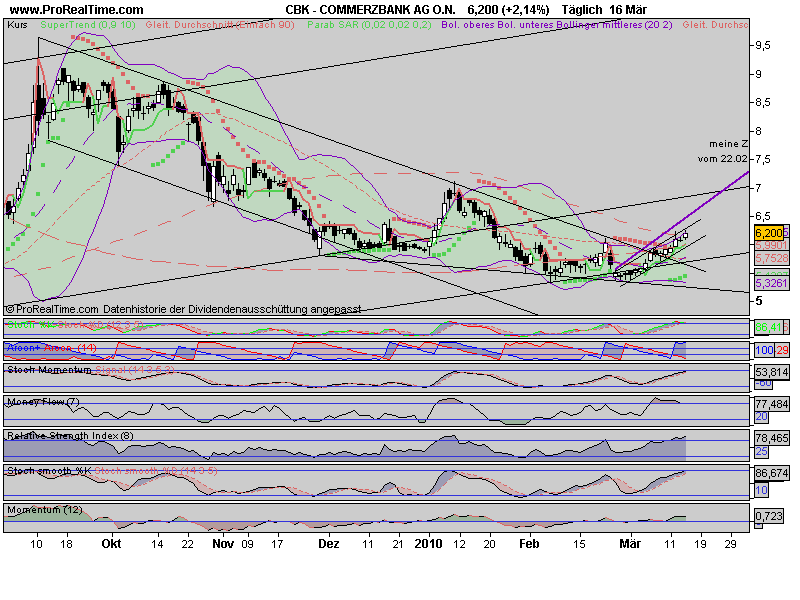Select the CBK - COMMERZBANK AG O.N. title

(x=370, y=10)
